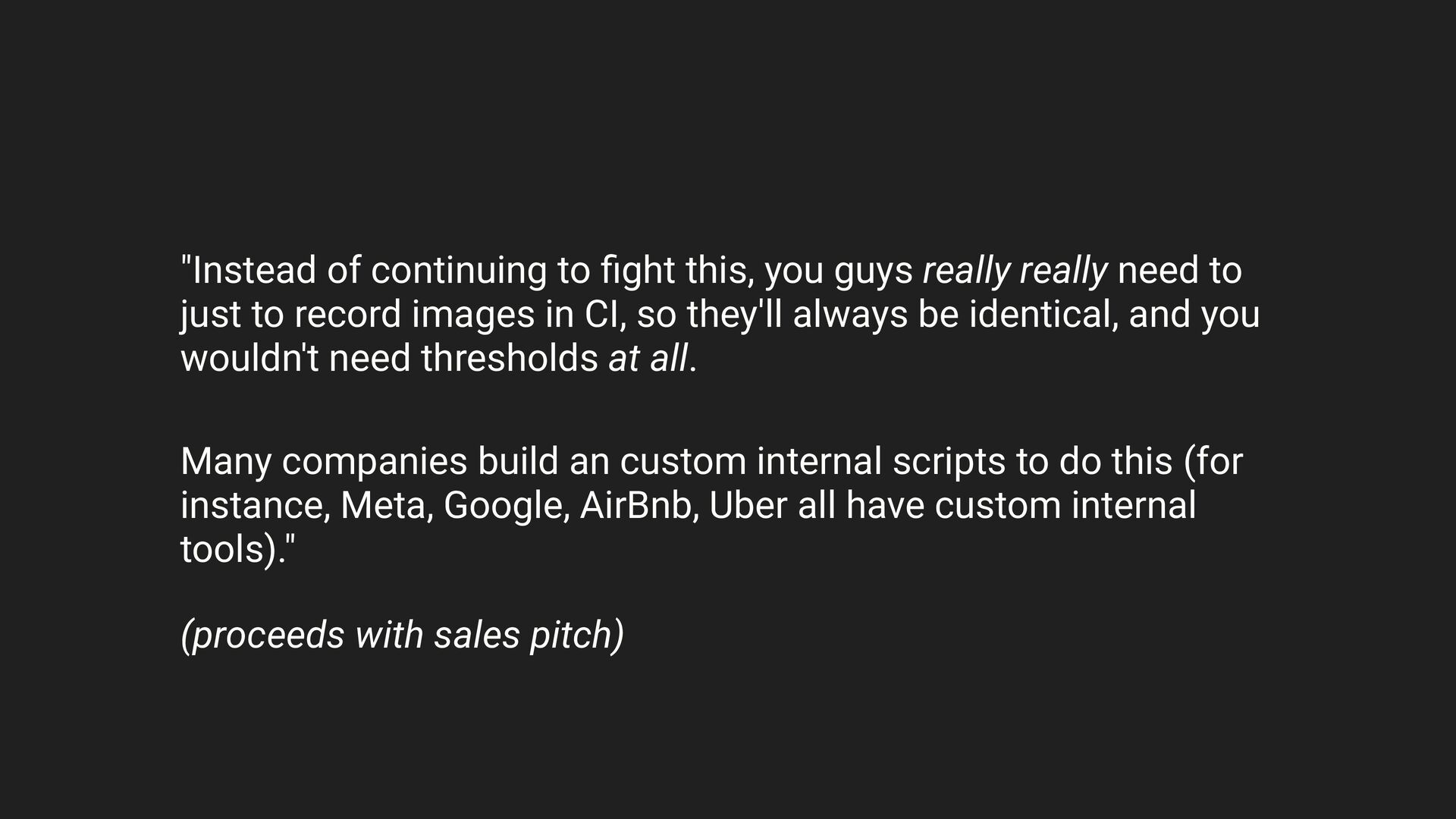
Task: Click the word "Uber" in company list
Action: 748,506
